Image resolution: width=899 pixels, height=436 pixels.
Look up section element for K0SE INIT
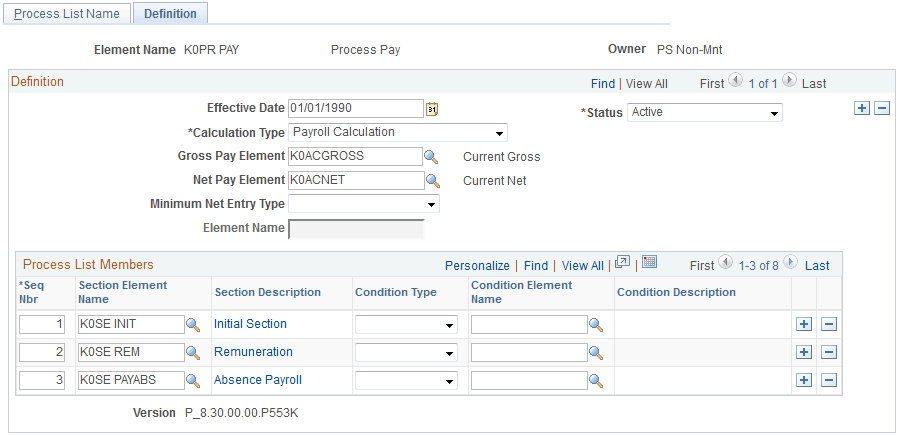point(193,324)
